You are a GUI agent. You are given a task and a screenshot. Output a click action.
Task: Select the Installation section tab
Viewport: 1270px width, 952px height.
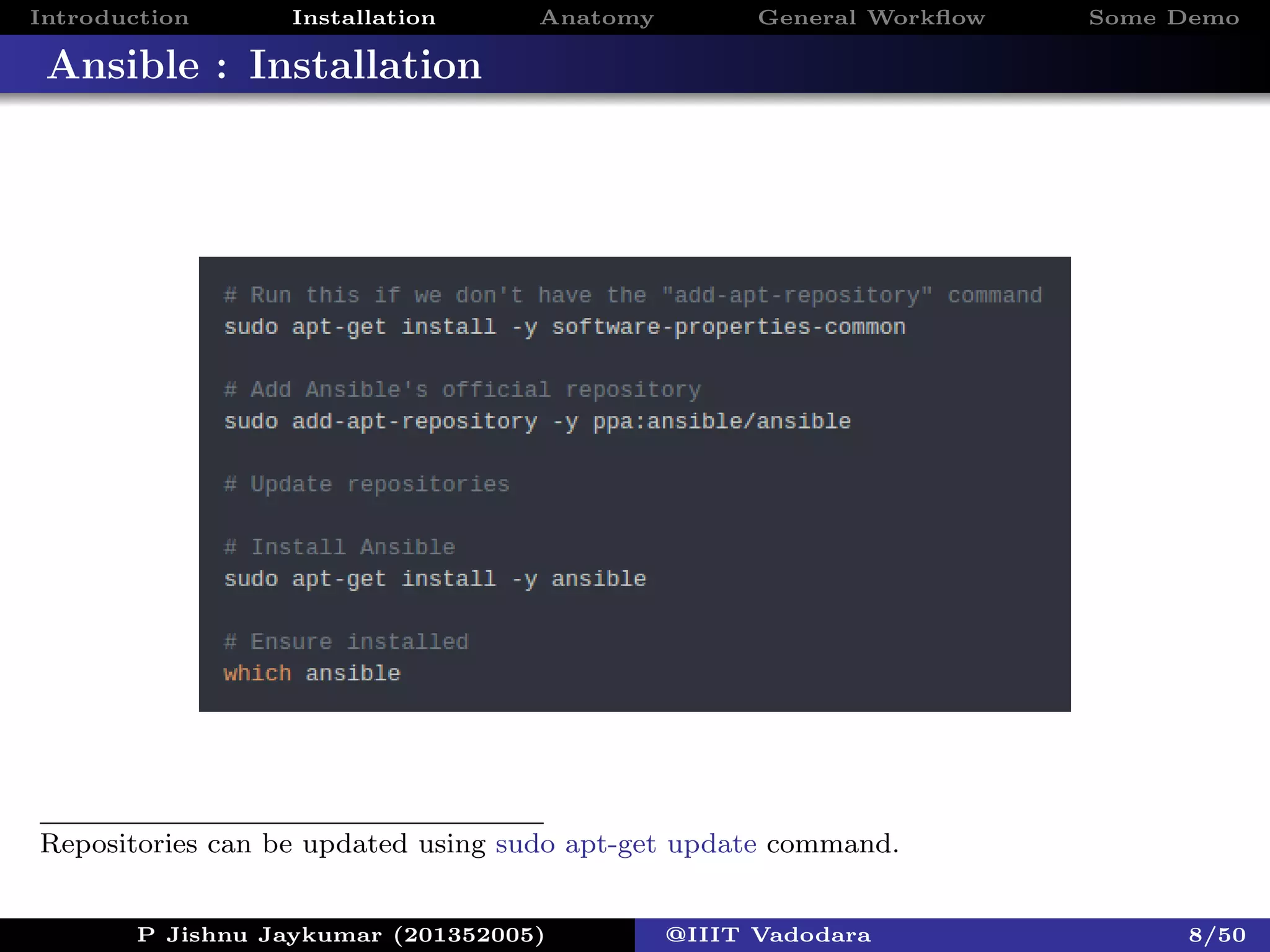click(364, 17)
